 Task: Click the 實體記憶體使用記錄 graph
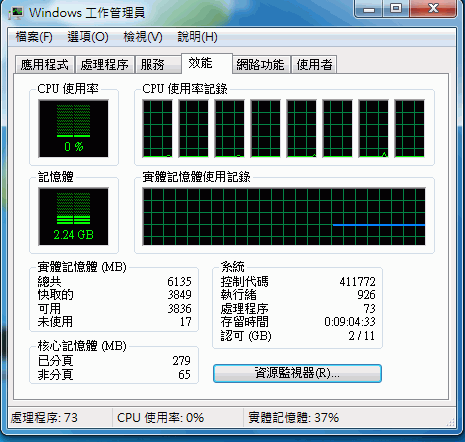(x=284, y=216)
